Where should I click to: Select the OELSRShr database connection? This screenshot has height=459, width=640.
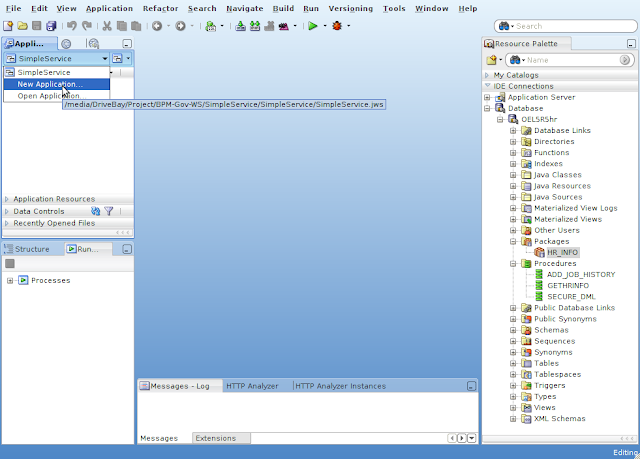point(539,119)
